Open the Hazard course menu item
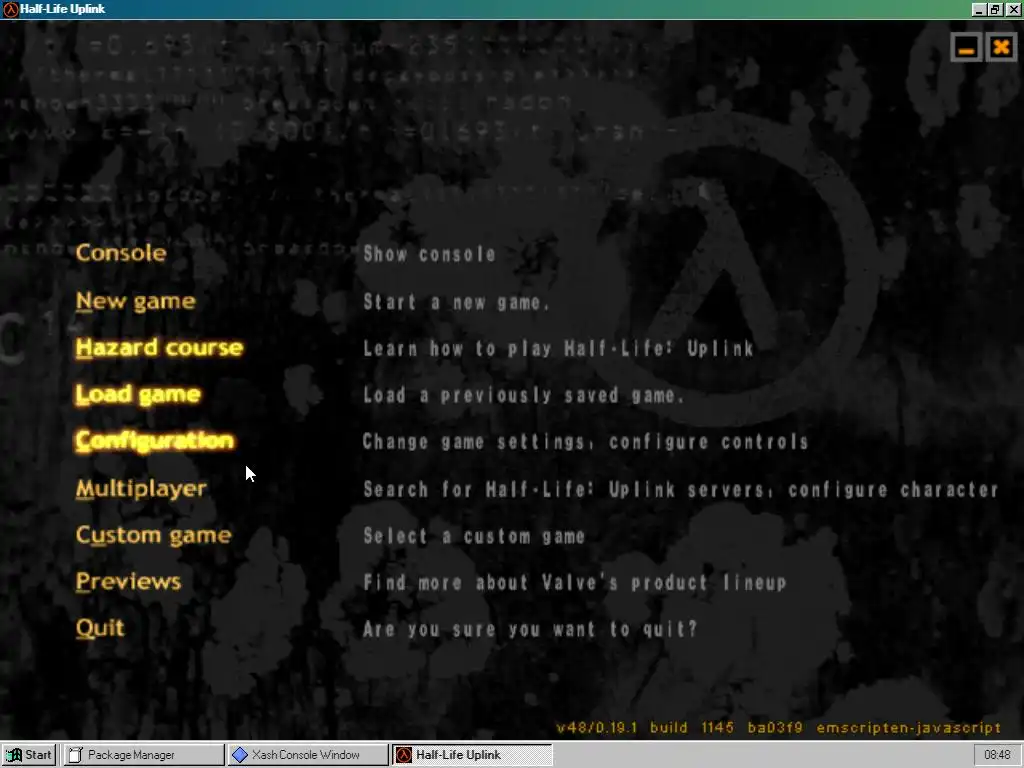 pos(159,347)
